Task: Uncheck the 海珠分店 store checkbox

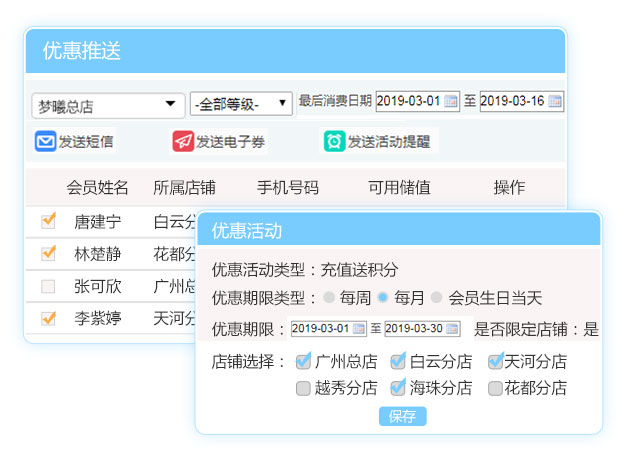Action: pos(398,389)
